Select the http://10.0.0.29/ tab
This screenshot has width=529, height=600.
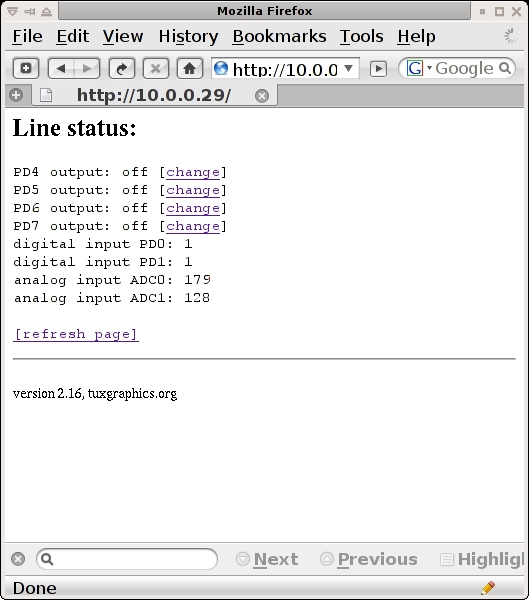coord(154,95)
